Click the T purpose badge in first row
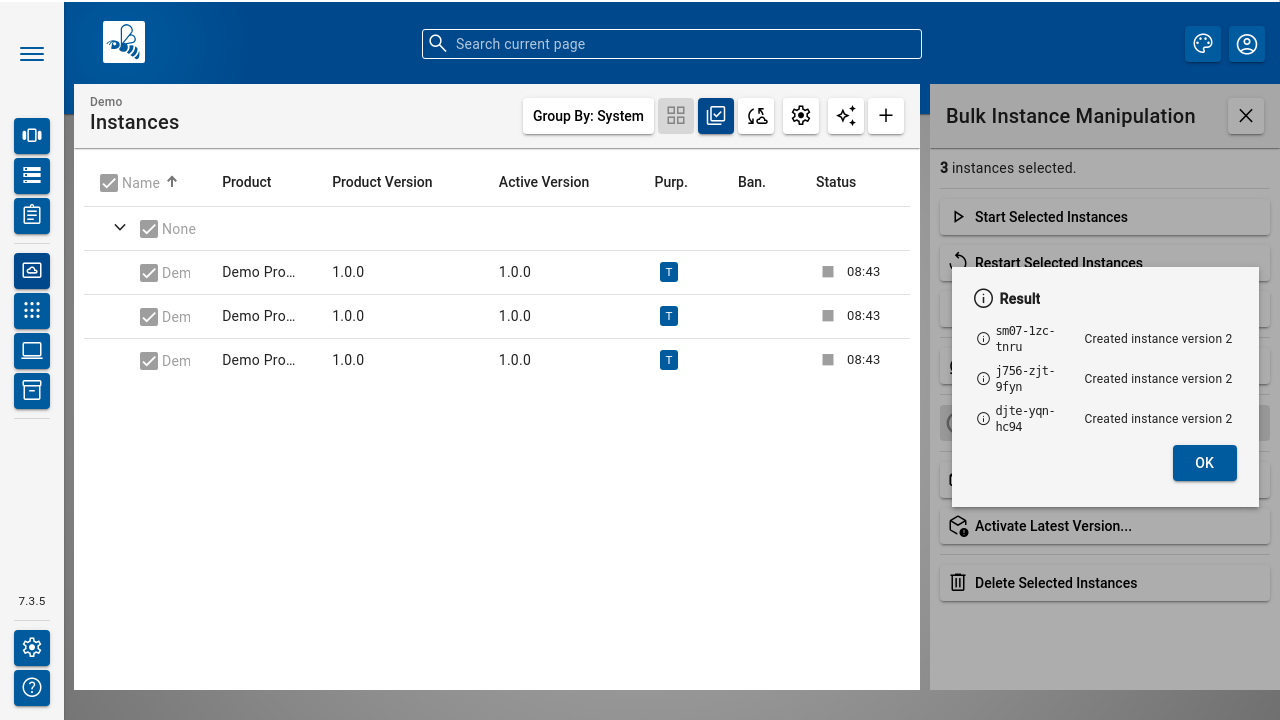Viewport: 1280px width, 720px height. (669, 272)
